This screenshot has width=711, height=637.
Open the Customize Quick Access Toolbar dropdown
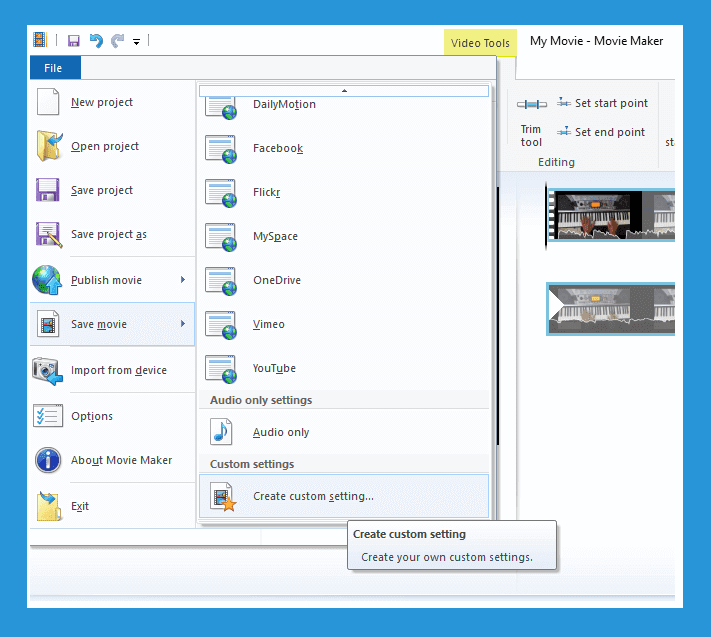(x=136, y=42)
